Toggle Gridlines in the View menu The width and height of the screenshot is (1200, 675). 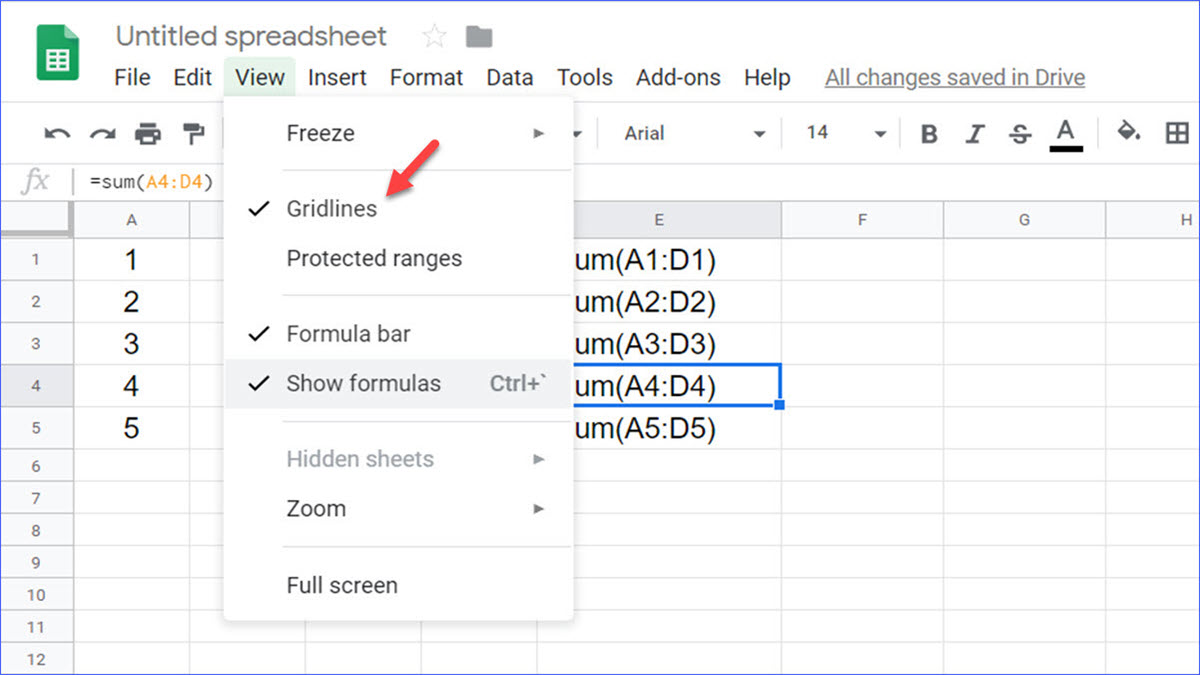(331, 208)
